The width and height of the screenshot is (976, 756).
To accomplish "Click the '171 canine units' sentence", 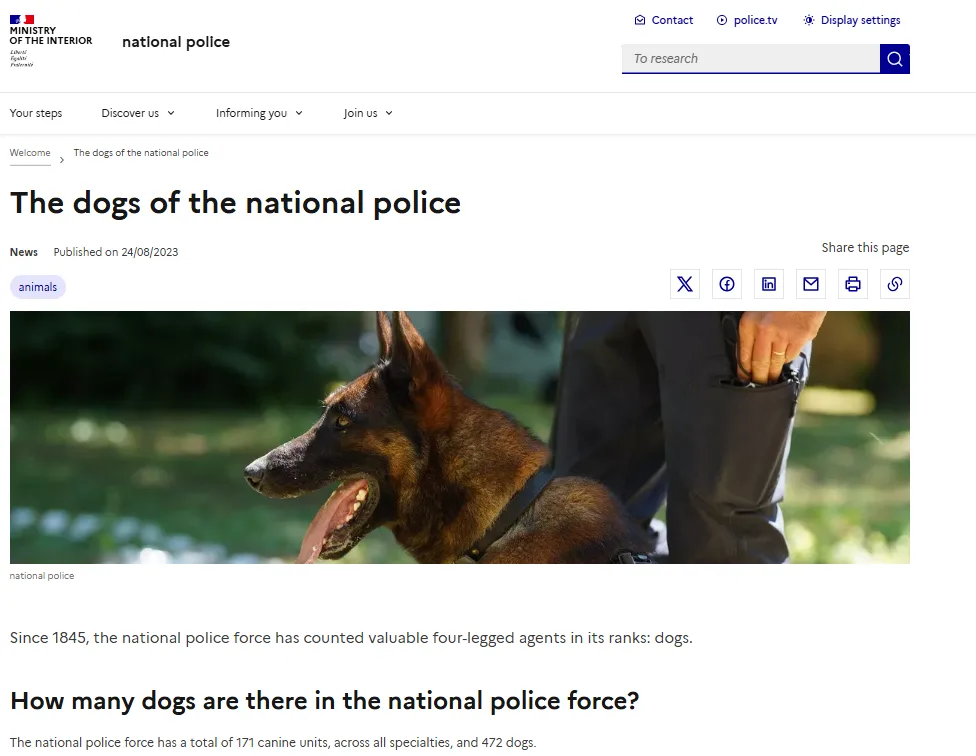I will pyautogui.click(x=273, y=742).
